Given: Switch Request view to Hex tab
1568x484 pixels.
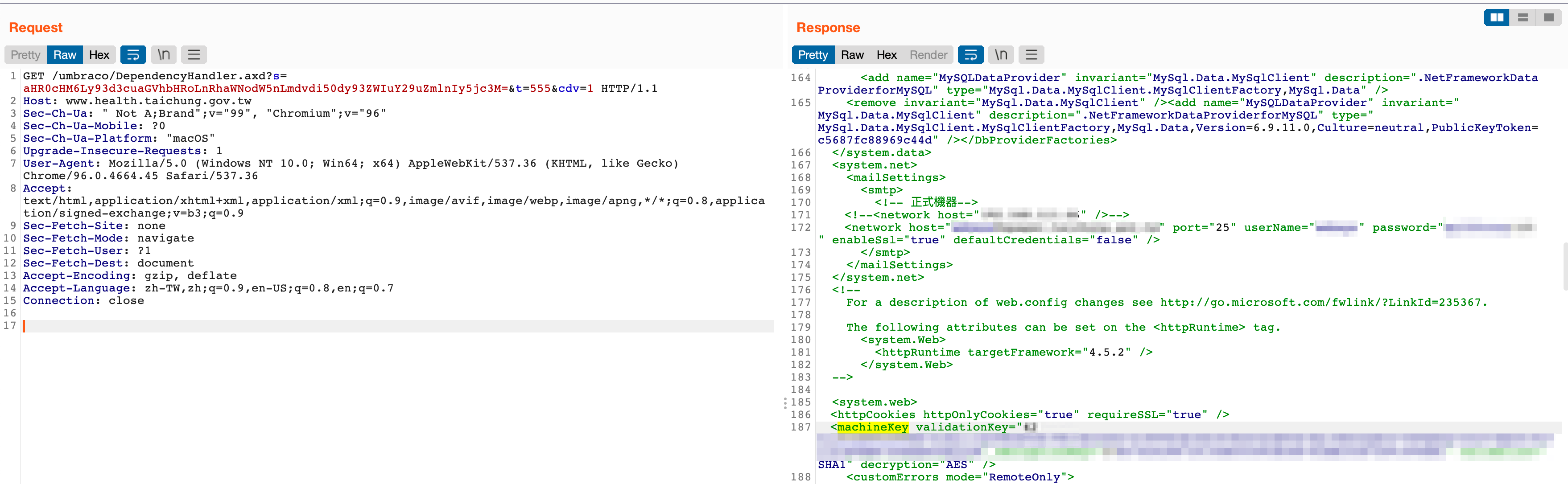Looking at the screenshot, I should pyautogui.click(x=99, y=55).
